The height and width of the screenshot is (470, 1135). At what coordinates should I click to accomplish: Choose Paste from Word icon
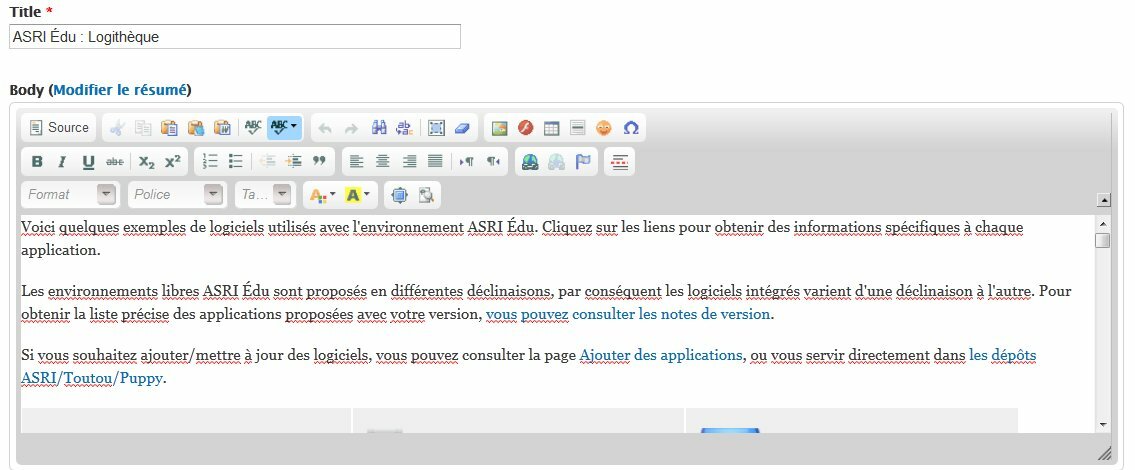pos(222,128)
